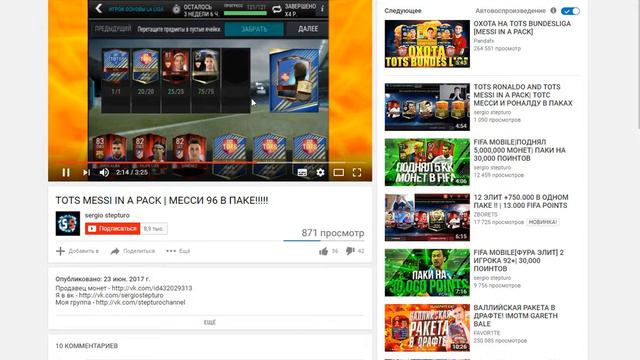Click the 8,9 тыс. subscriber count

[153, 229]
